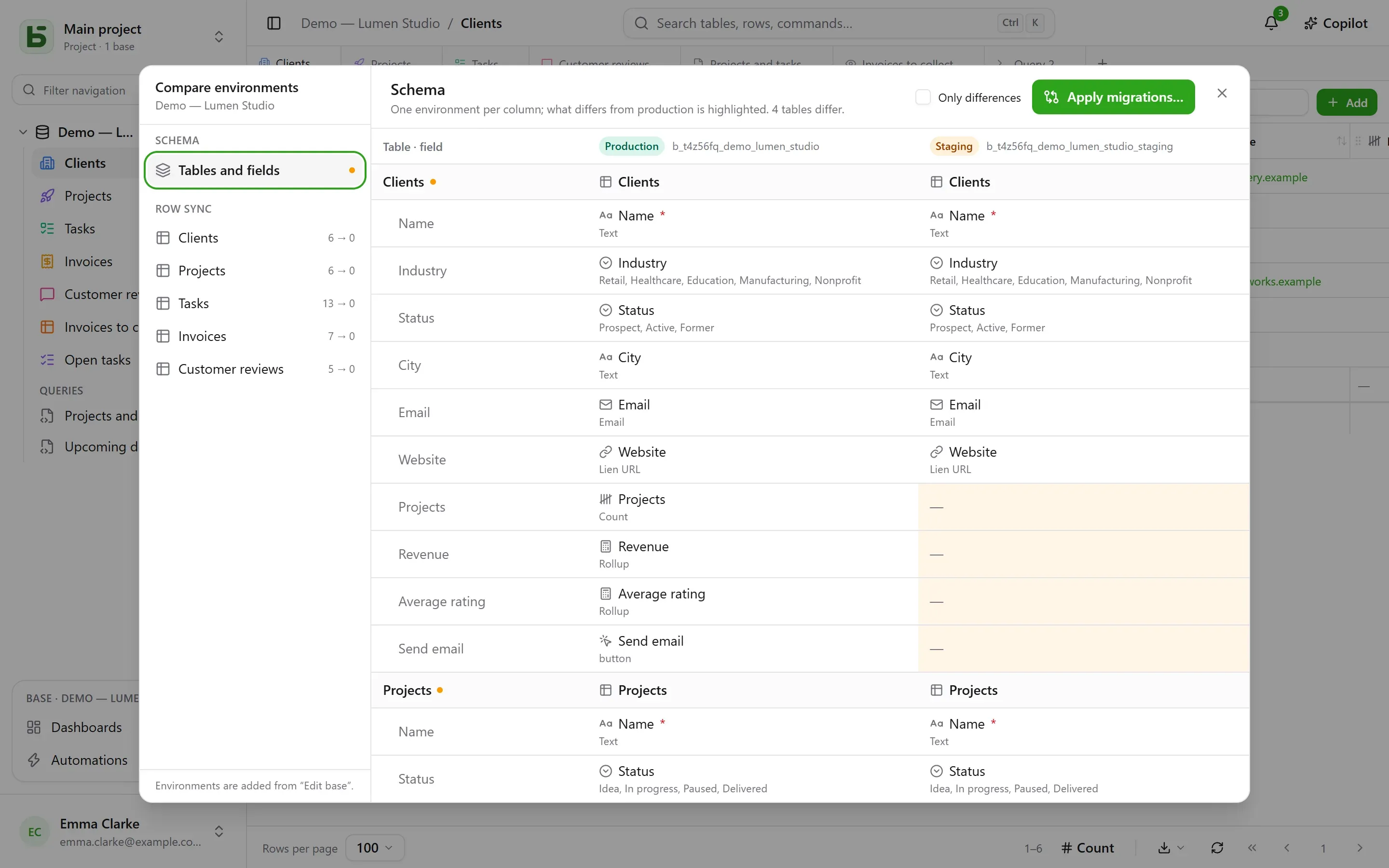The width and height of the screenshot is (1389, 868).
Task: Go to first page double-chevron
Action: [1252, 848]
